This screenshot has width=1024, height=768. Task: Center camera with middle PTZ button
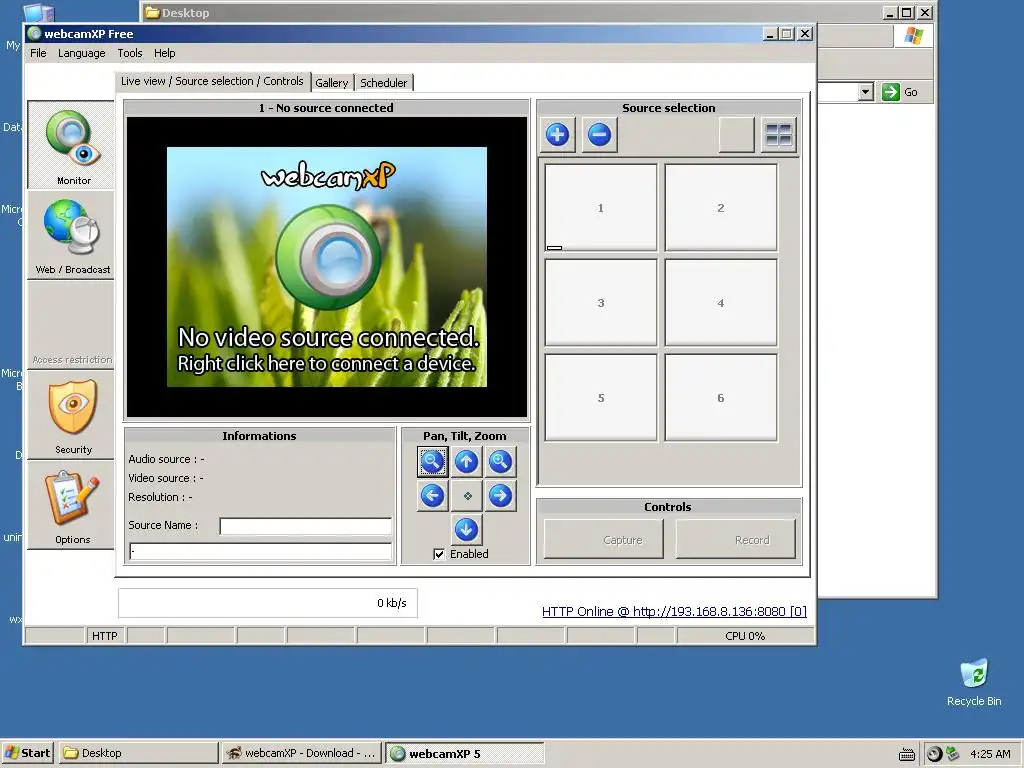[466, 496]
